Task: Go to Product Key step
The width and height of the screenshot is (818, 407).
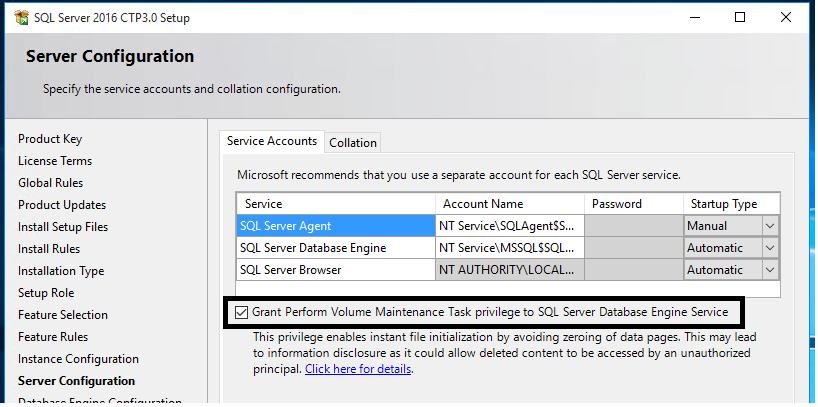Action: point(50,139)
